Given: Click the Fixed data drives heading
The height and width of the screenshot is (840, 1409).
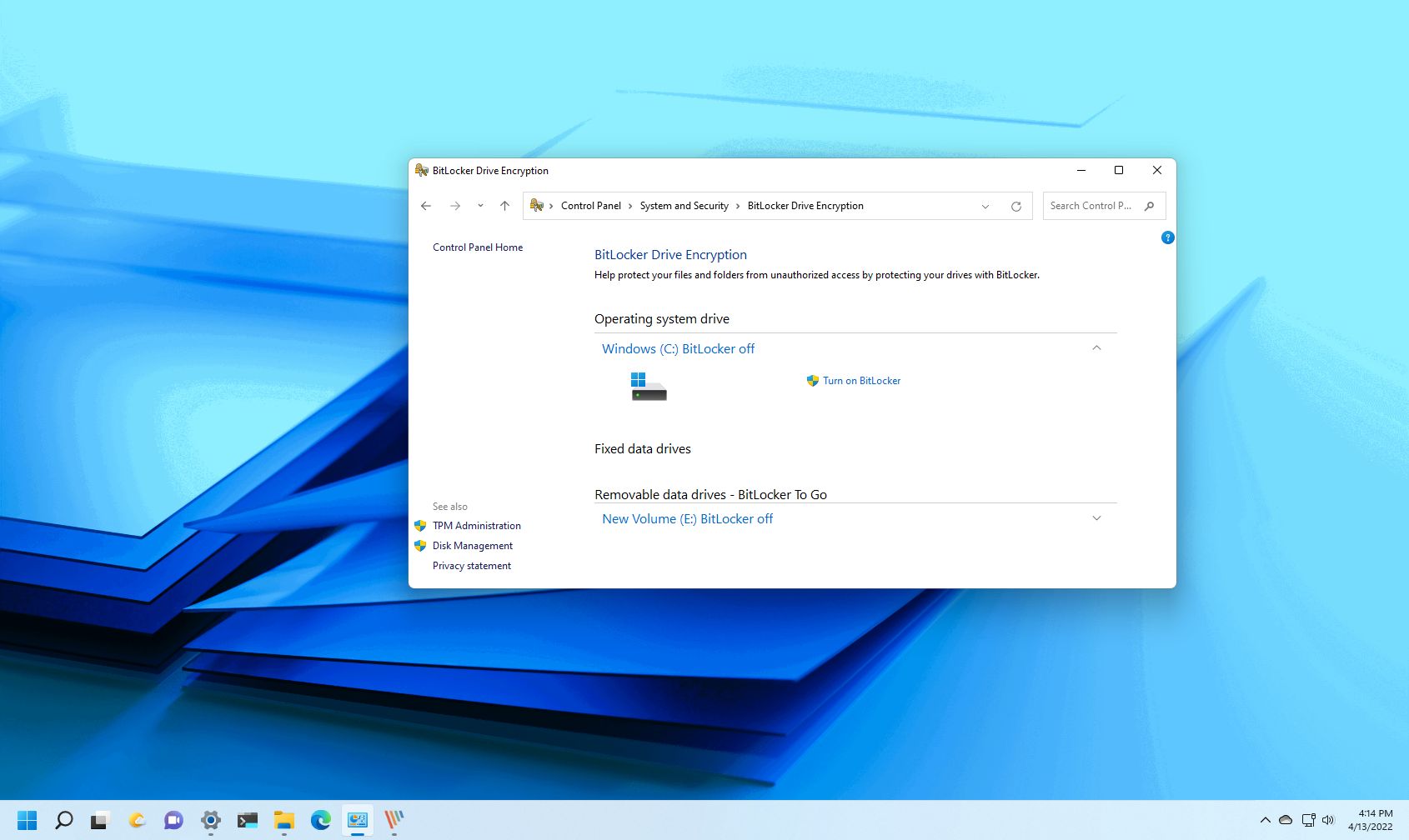Looking at the screenshot, I should (643, 449).
